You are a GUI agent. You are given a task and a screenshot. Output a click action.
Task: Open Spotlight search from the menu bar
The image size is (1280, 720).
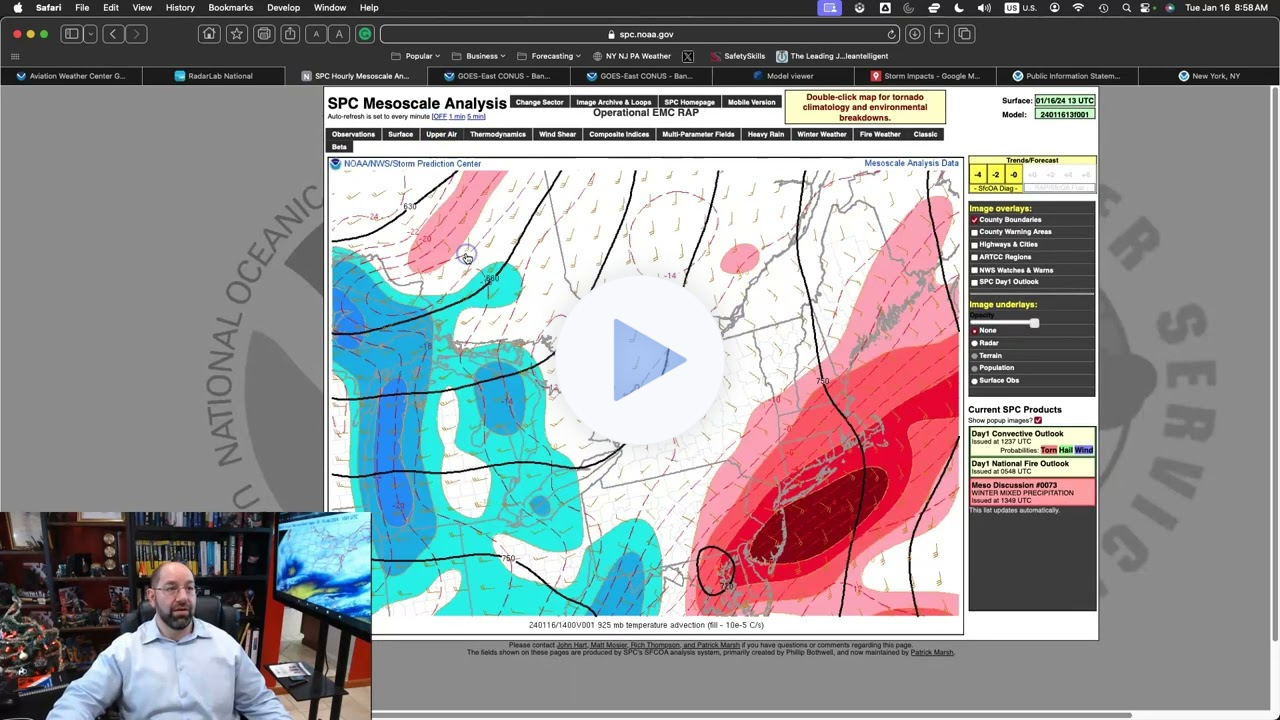tap(1127, 7)
